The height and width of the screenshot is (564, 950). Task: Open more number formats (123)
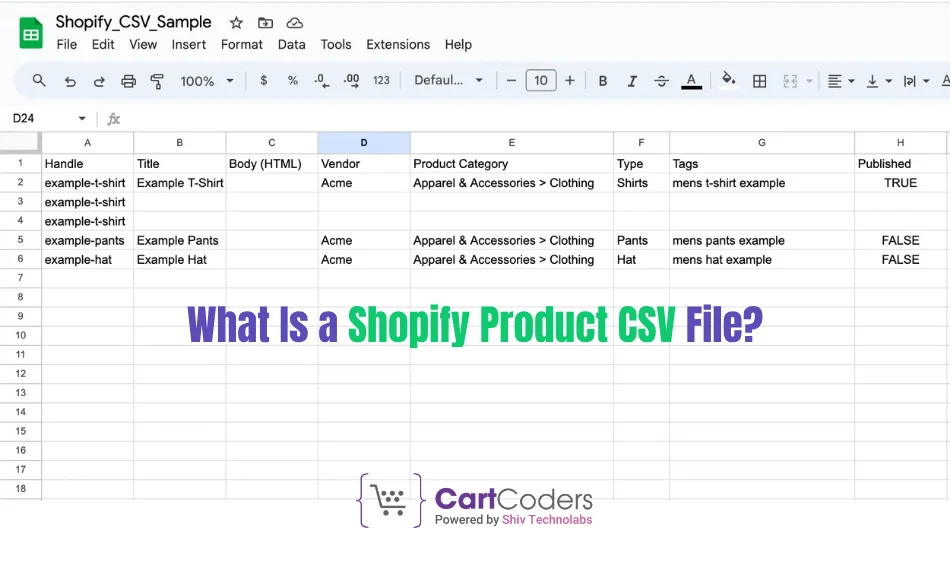pyautogui.click(x=381, y=80)
